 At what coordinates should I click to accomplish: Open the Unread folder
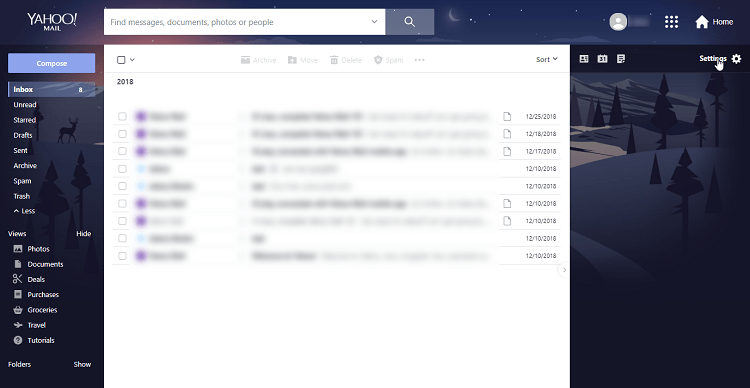tap(25, 105)
